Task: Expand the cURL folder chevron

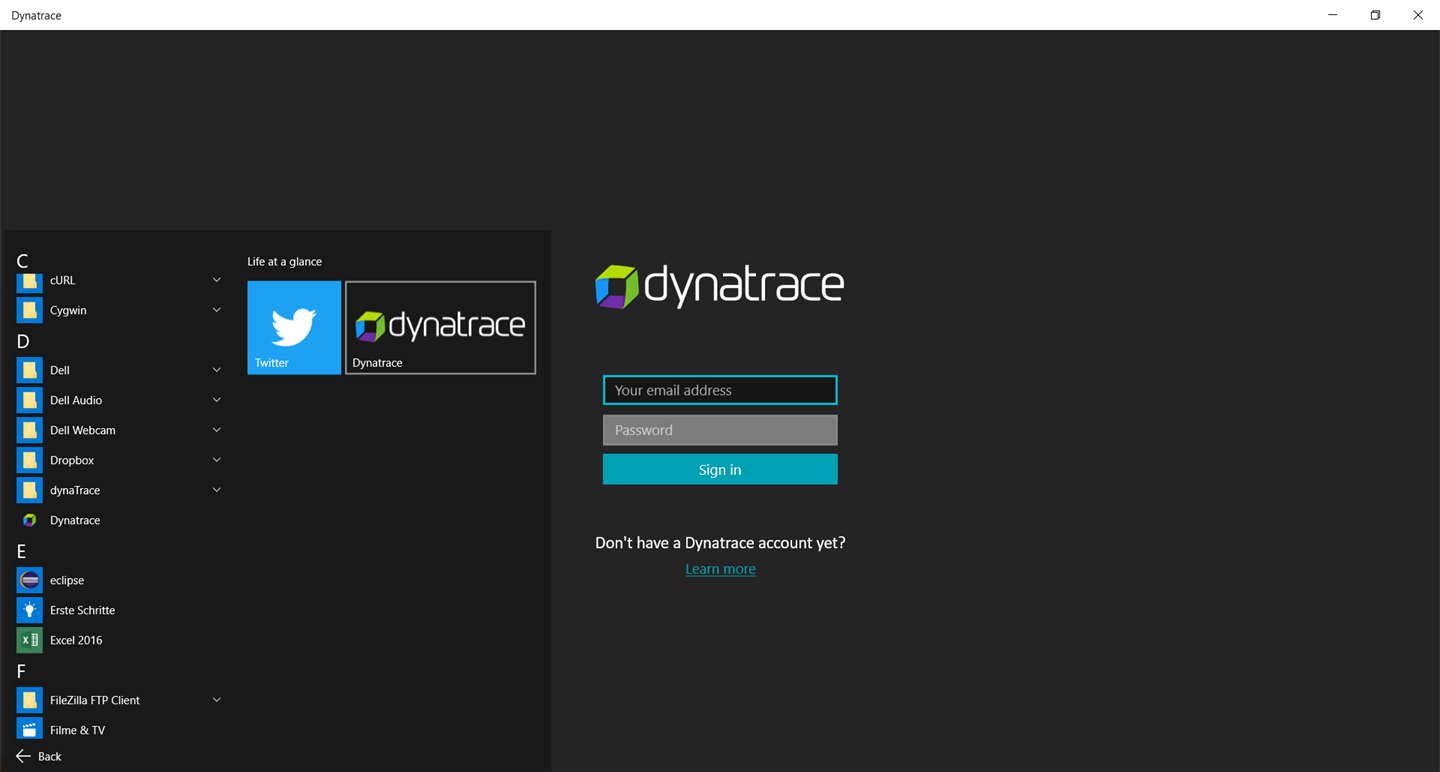Action: pos(217,280)
